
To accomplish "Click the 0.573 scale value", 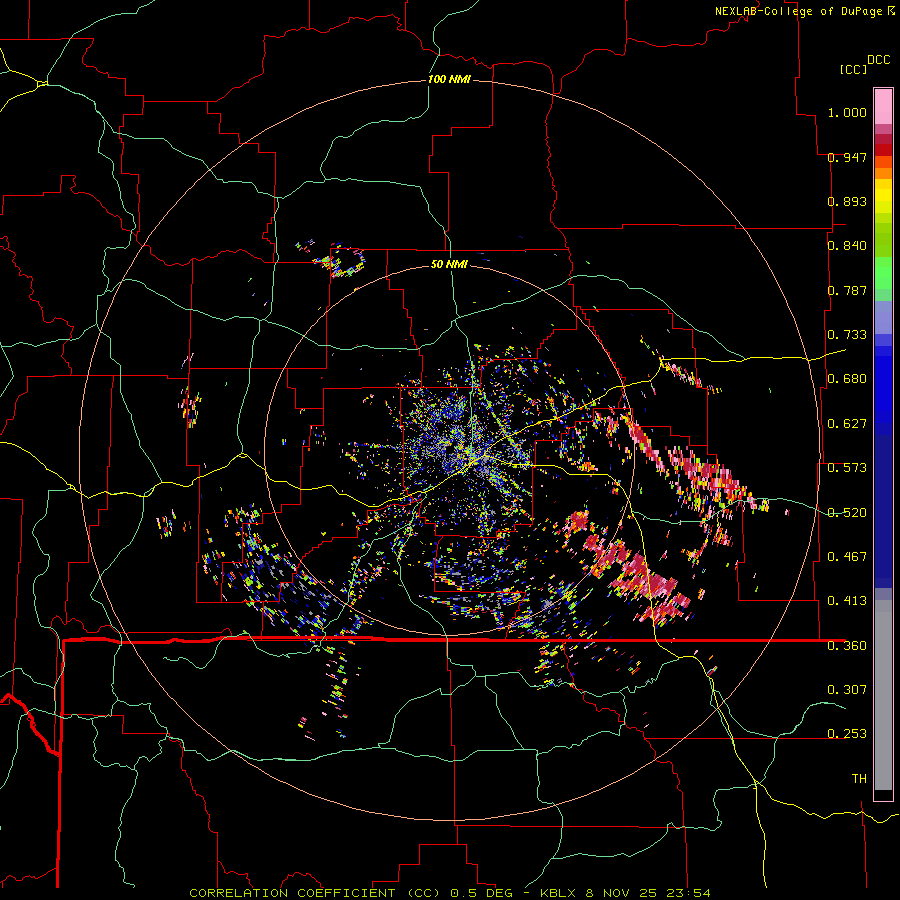I will pyautogui.click(x=847, y=468).
